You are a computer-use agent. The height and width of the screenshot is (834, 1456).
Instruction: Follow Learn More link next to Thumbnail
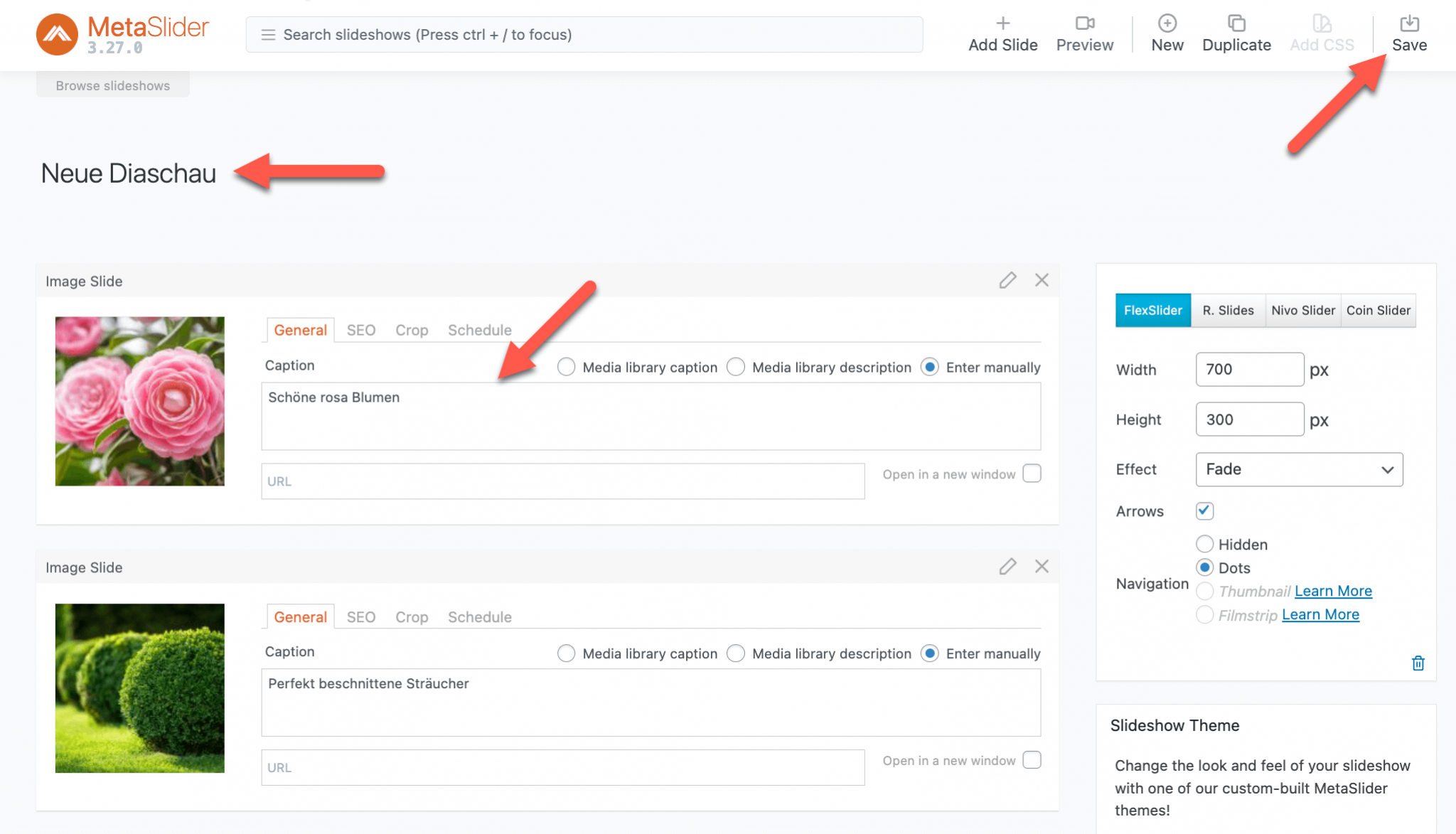[x=1333, y=591]
